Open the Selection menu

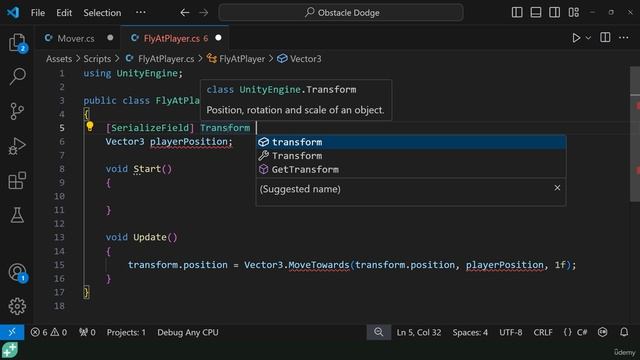point(102,13)
